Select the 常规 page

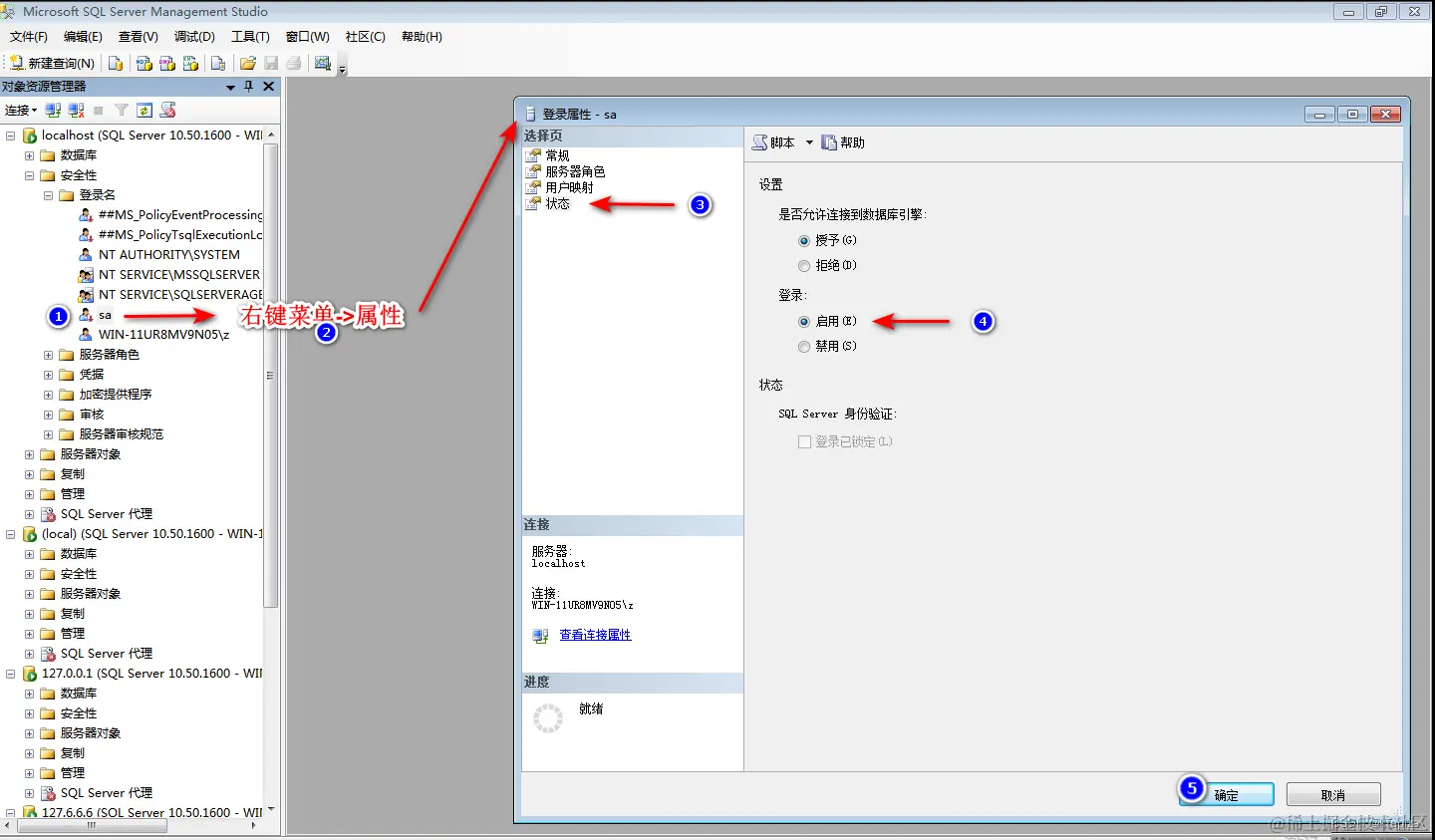point(557,155)
